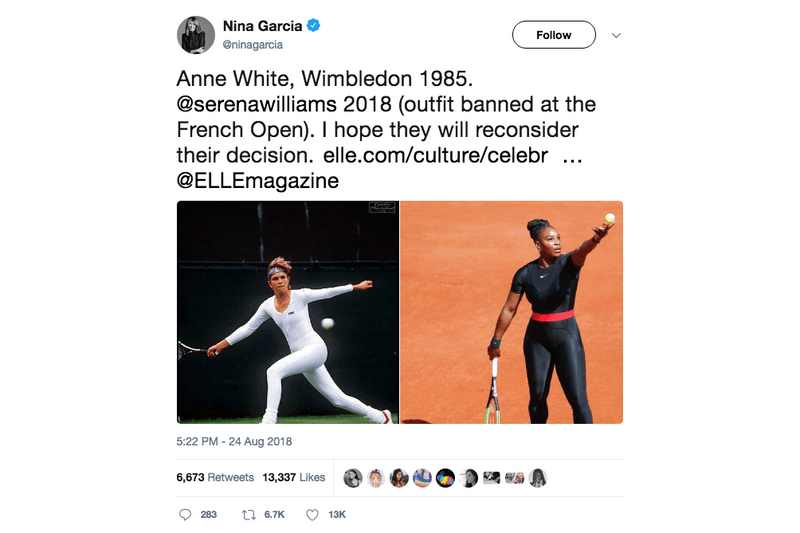This screenshot has width=800, height=533.
Task: Open the tweet options chevron menu
Action: [616, 35]
